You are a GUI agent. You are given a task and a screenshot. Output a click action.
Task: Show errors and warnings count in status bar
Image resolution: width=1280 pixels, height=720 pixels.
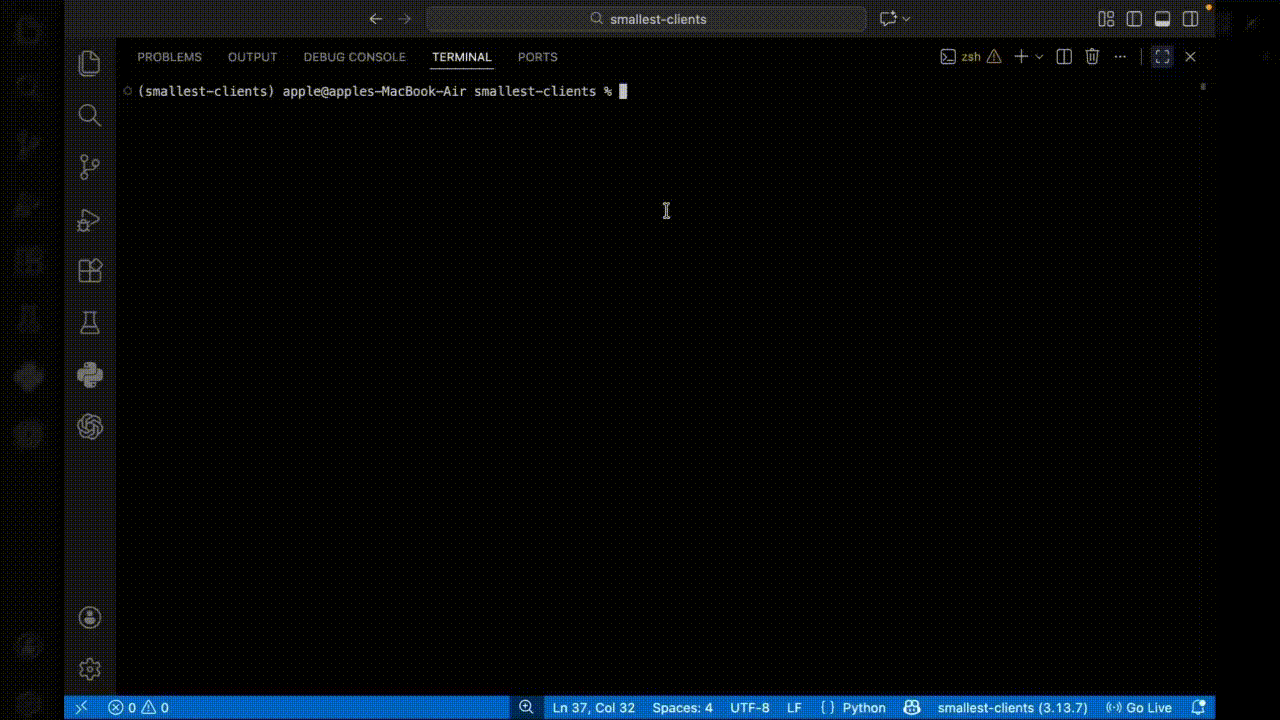tap(138, 708)
